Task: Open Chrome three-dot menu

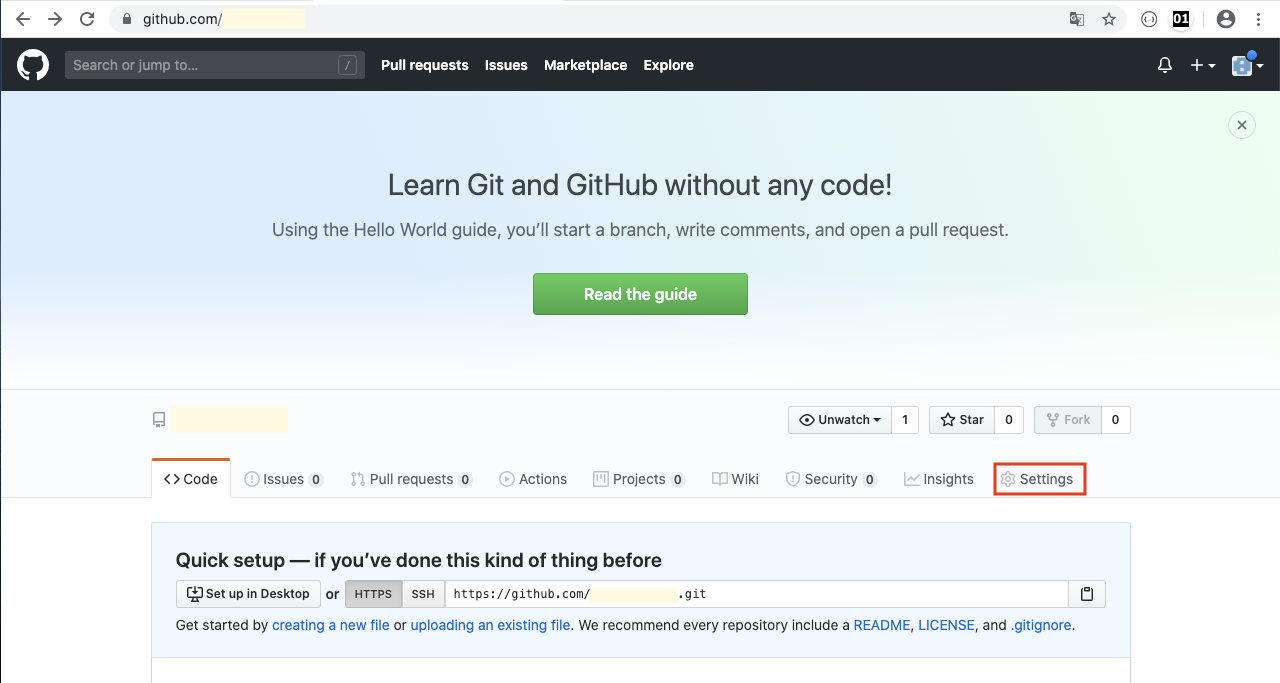Action: click(x=1258, y=19)
